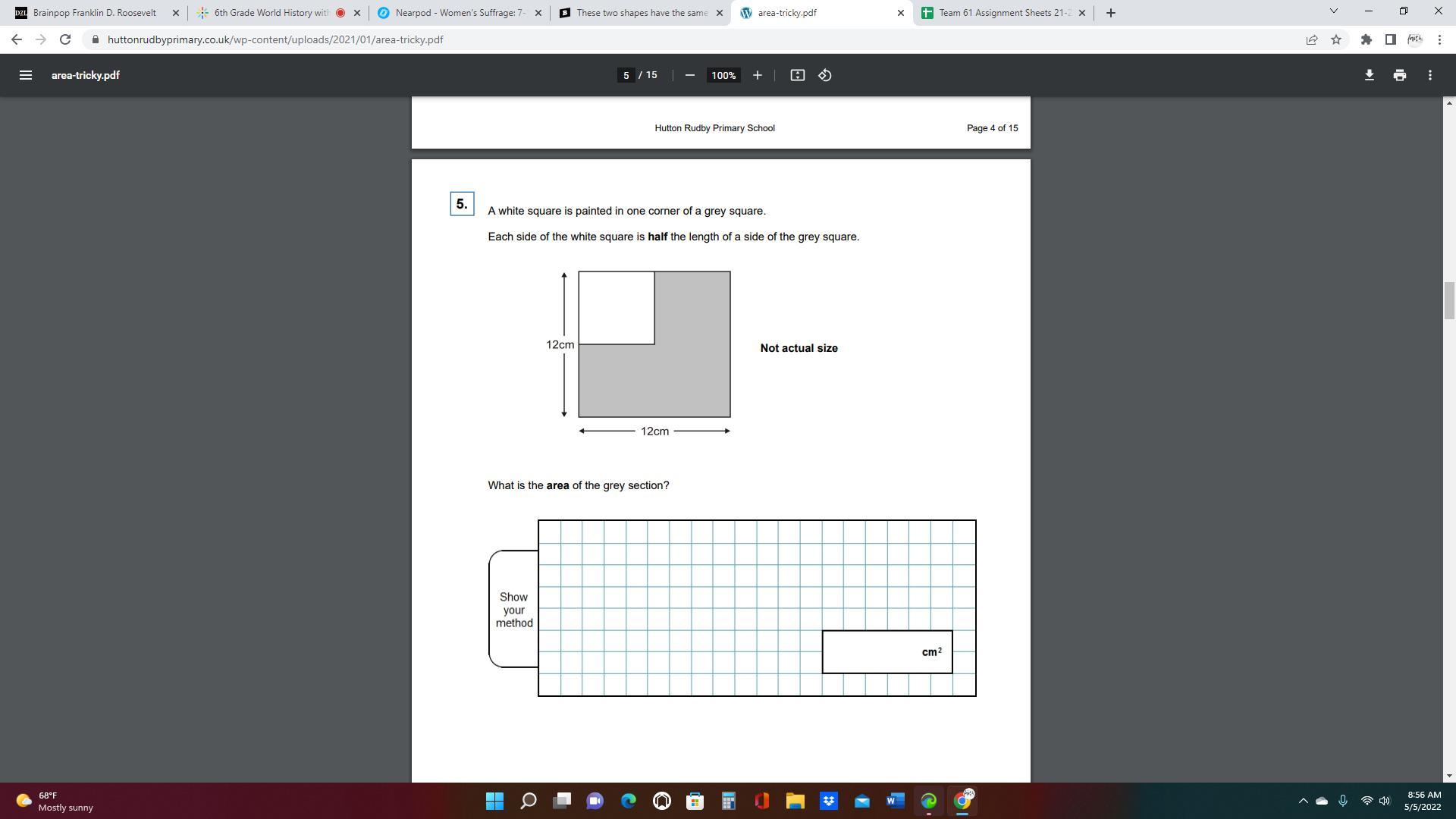Toggle the Chrome side panel

tap(1390, 39)
